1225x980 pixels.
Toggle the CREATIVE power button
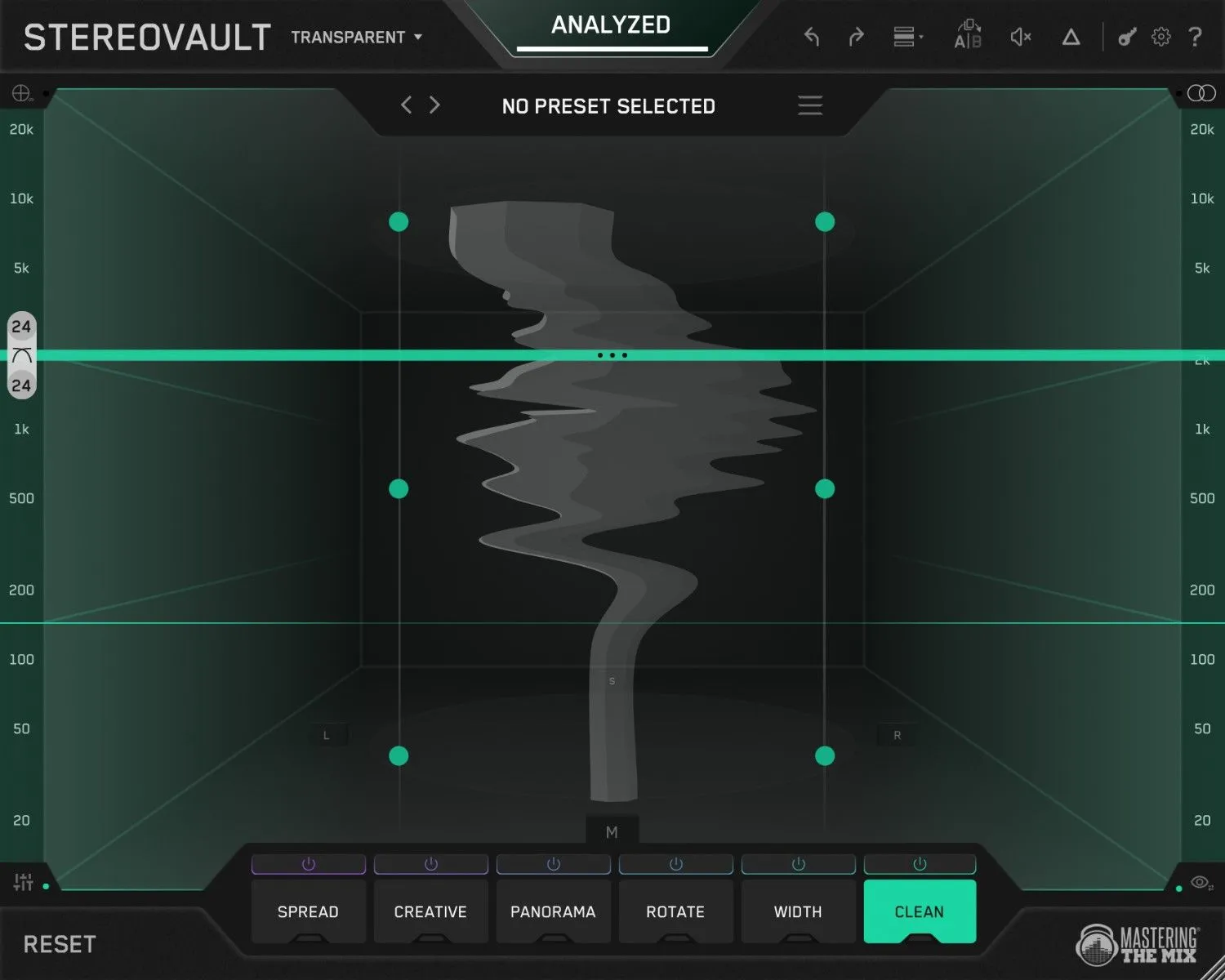431,864
